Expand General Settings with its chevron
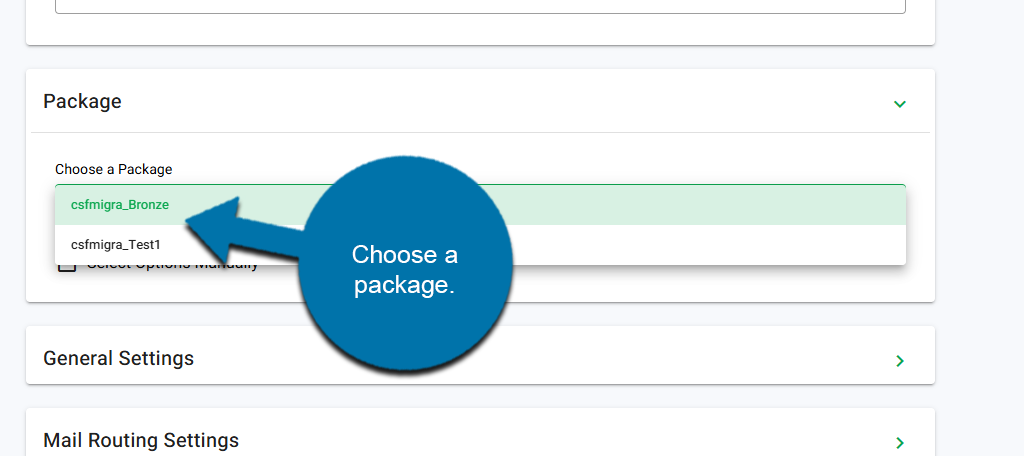 pyautogui.click(x=899, y=360)
